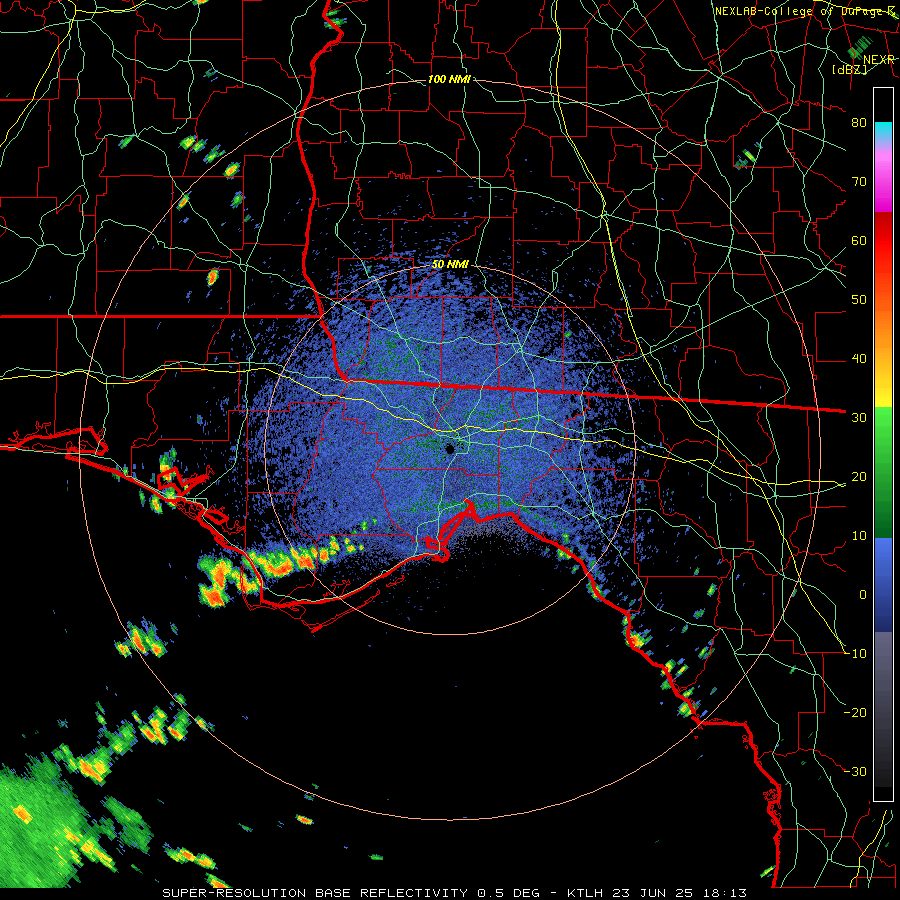Click the 50 value on the dBZ scale
The image size is (900, 900).
[x=859, y=300]
